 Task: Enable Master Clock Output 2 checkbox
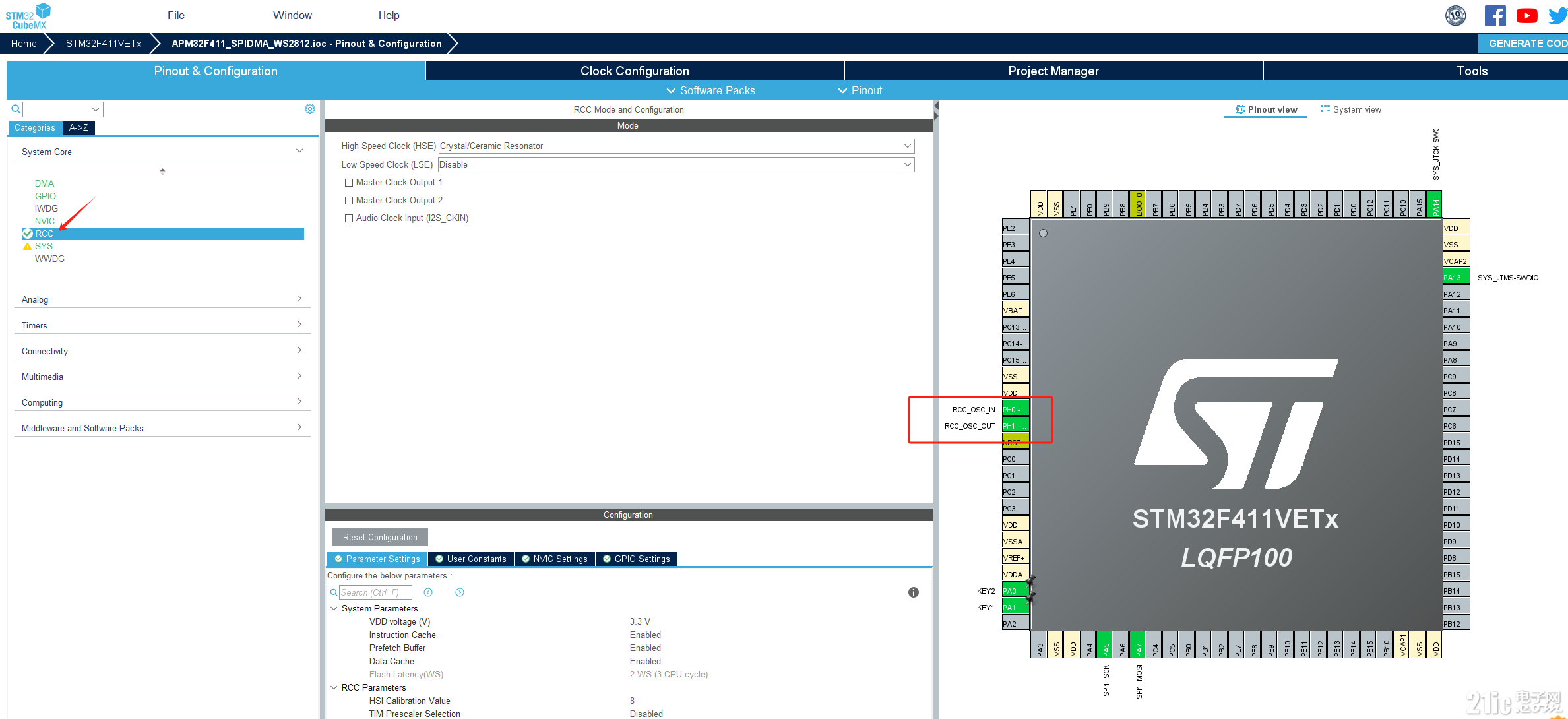pyautogui.click(x=349, y=201)
